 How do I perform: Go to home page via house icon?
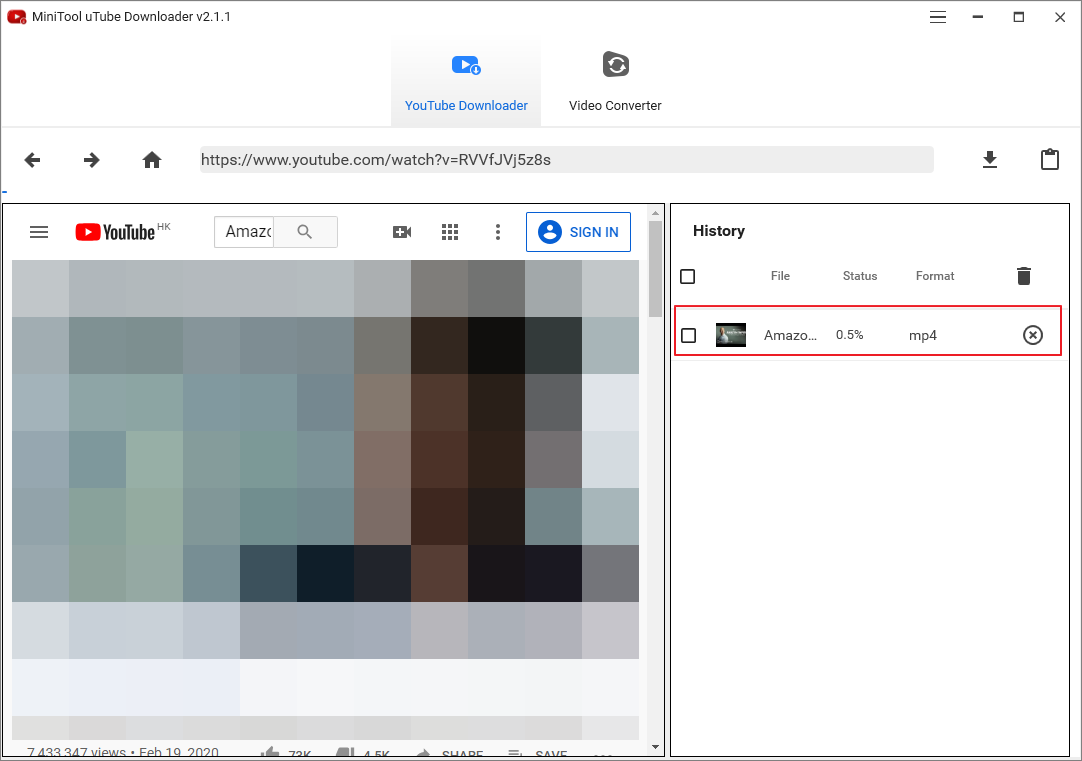tap(152, 160)
